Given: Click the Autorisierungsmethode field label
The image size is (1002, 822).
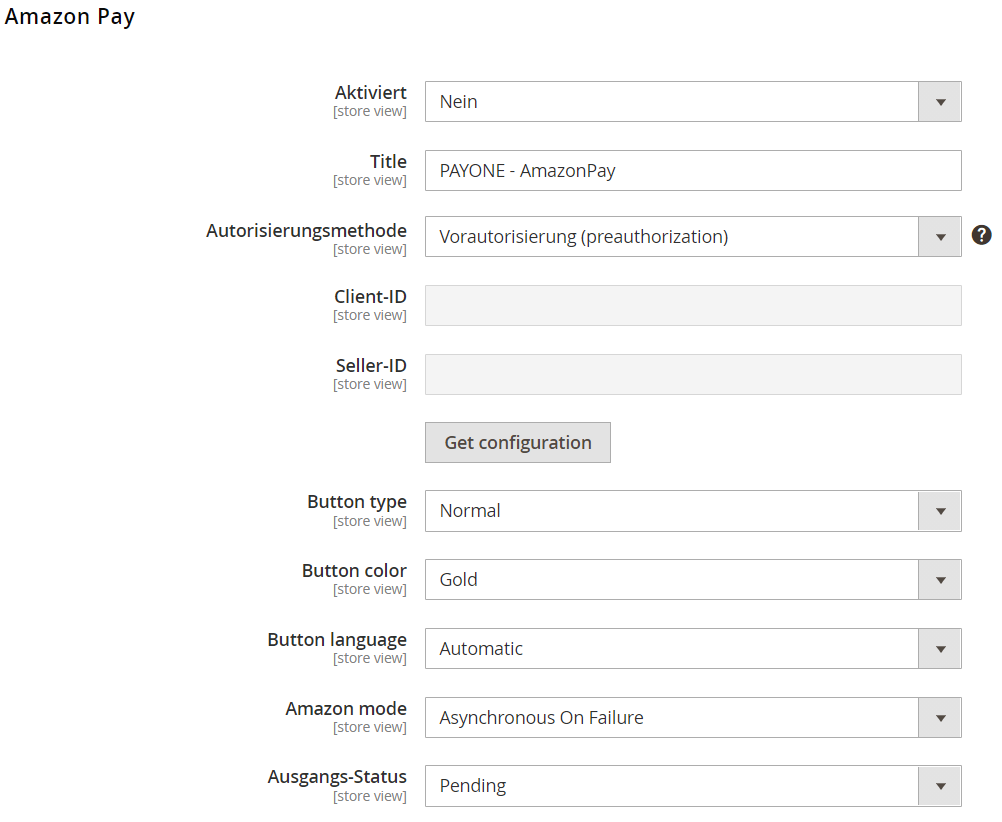Looking at the screenshot, I should [x=306, y=231].
